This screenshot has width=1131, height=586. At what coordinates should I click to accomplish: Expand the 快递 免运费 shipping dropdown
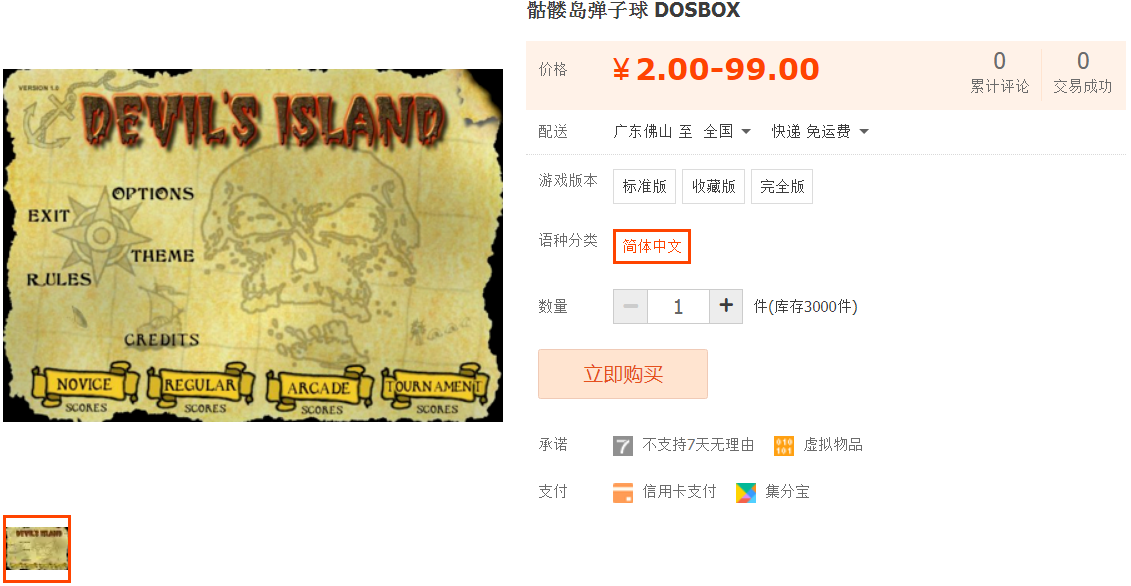coord(820,131)
